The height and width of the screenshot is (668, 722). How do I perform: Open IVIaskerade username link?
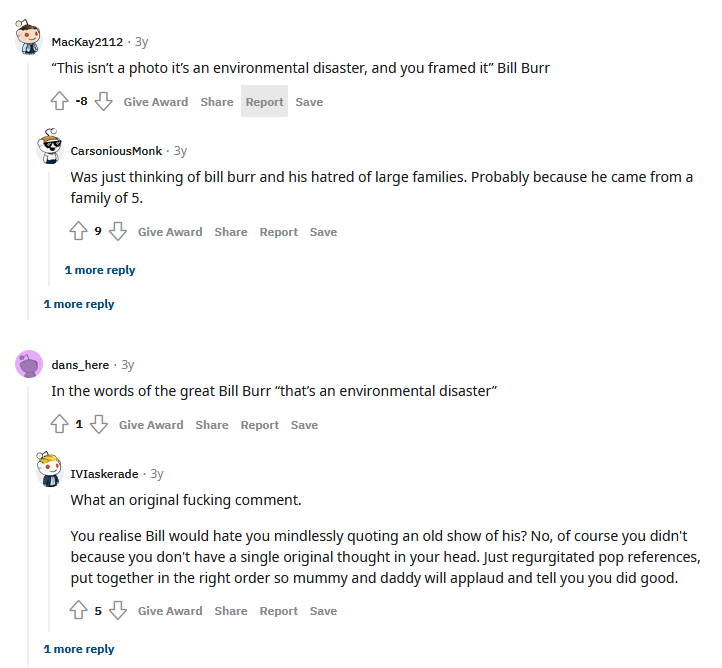104,473
